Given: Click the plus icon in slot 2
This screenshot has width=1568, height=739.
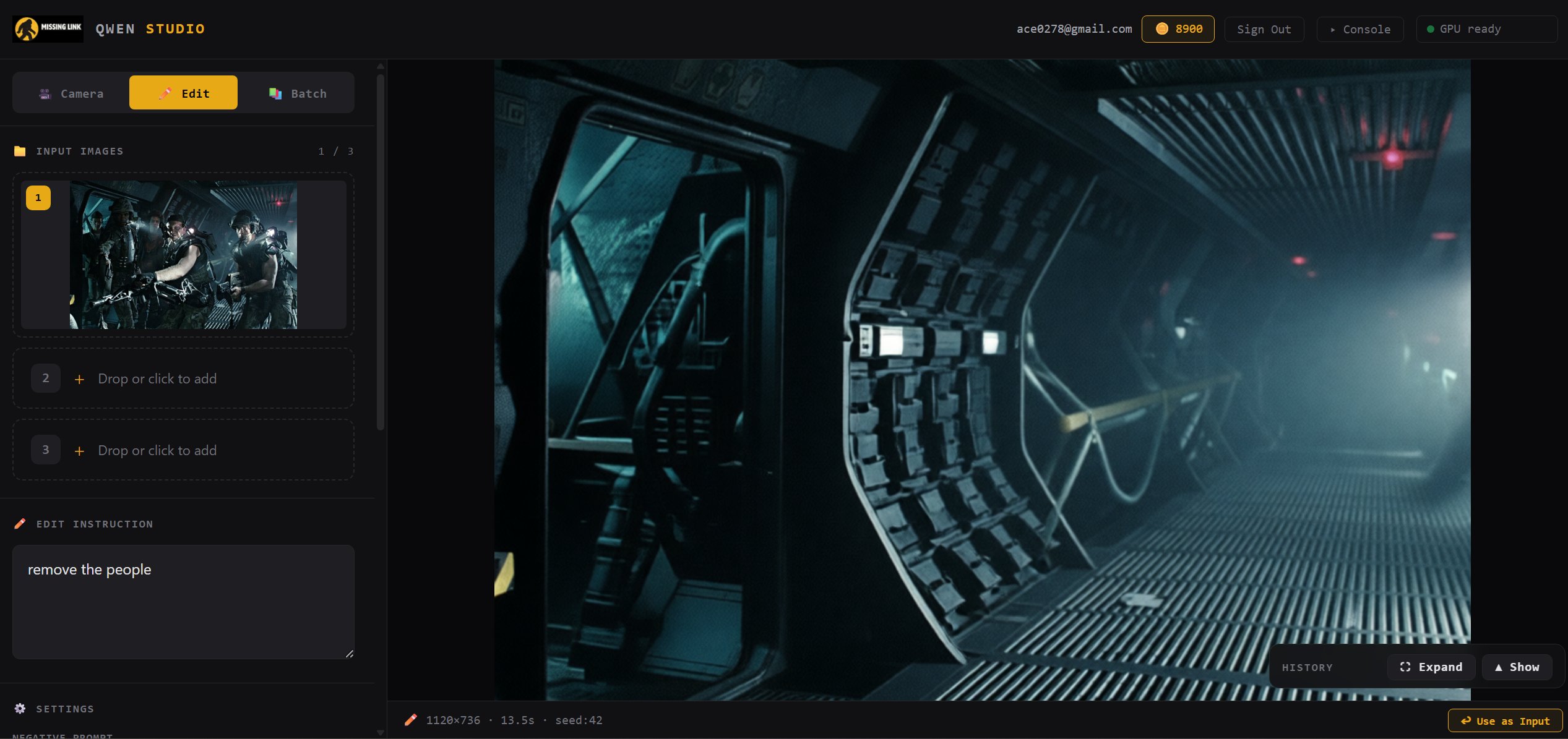Looking at the screenshot, I should coord(79,379).
